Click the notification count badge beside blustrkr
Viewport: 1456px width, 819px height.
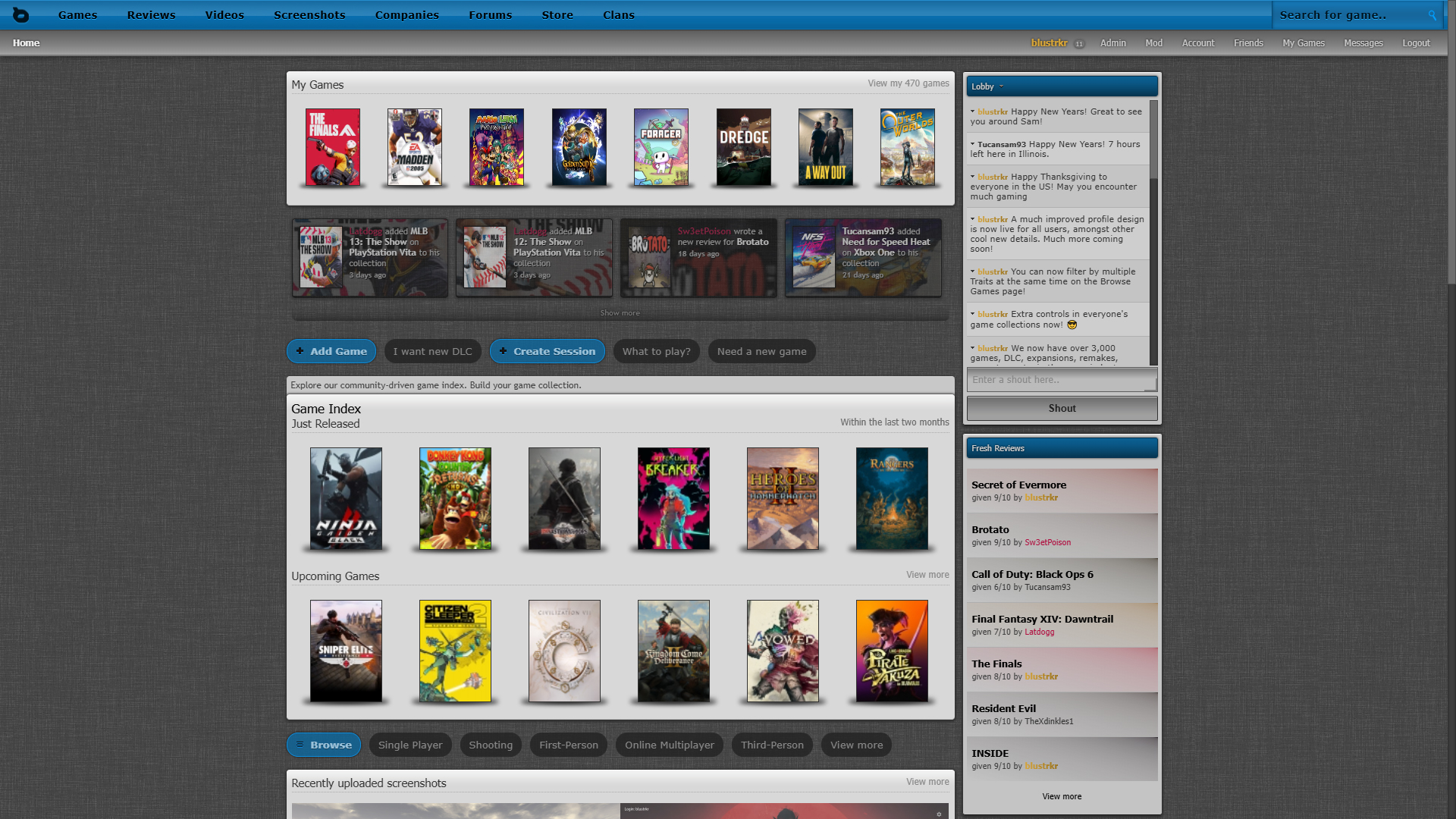click(x=1079, y=44)
